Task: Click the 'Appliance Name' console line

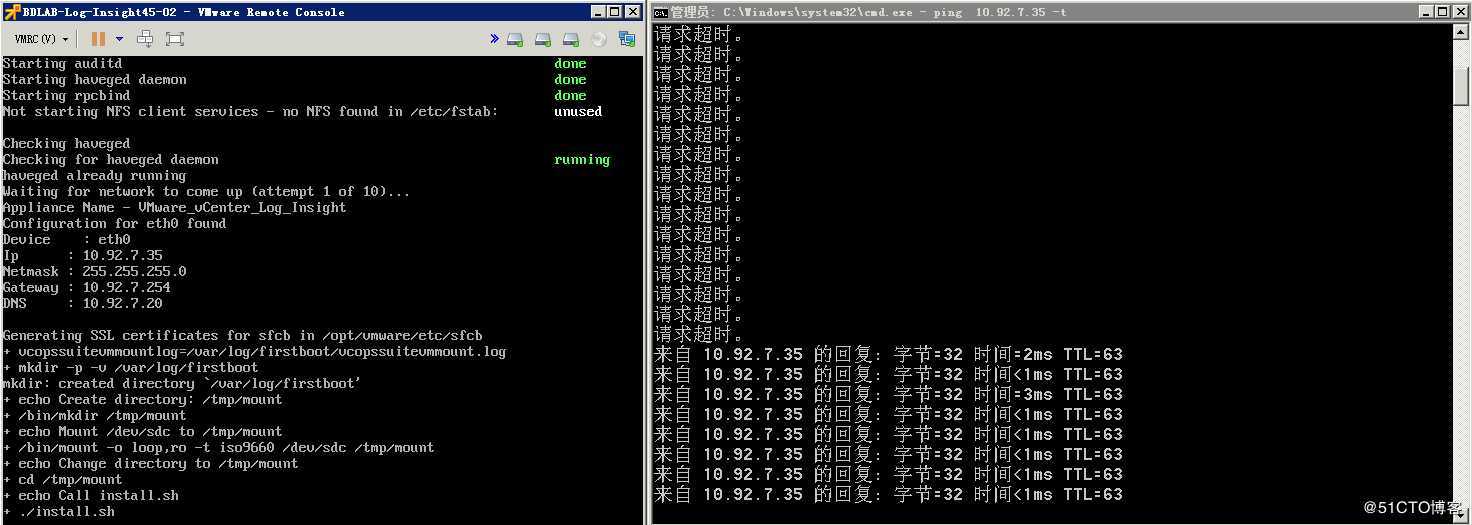Action: (174, 207)
